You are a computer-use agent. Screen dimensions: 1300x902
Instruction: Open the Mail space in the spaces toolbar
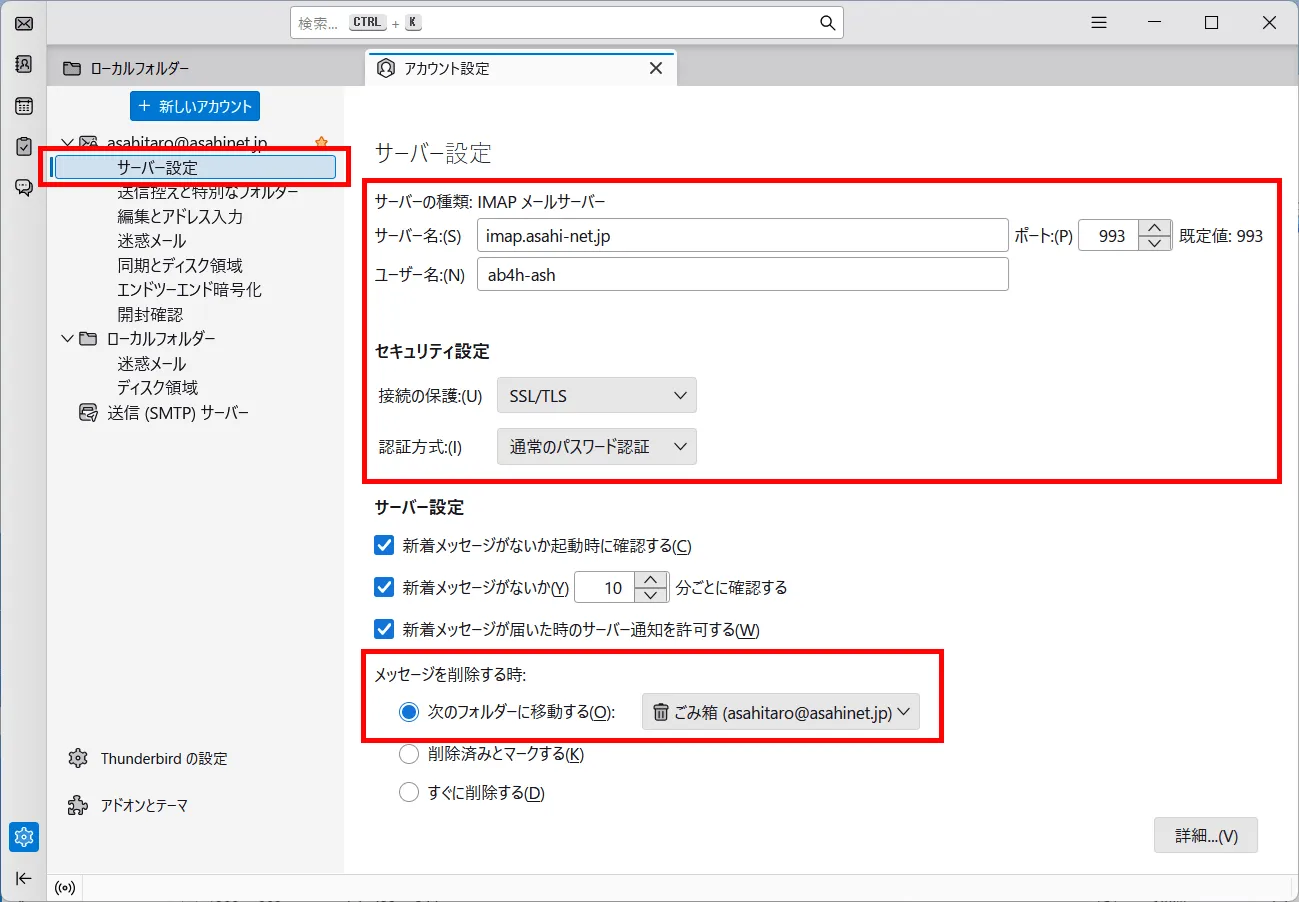(23, 23)
